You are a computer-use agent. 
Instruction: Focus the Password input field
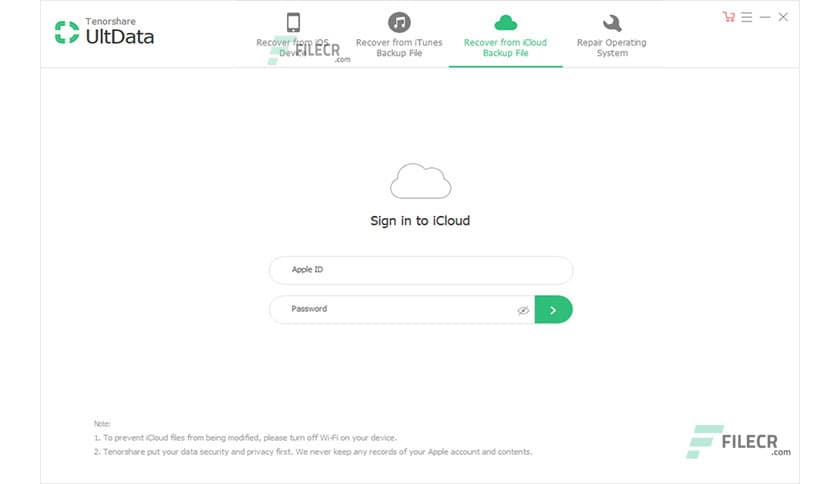[x=402, y=310]
